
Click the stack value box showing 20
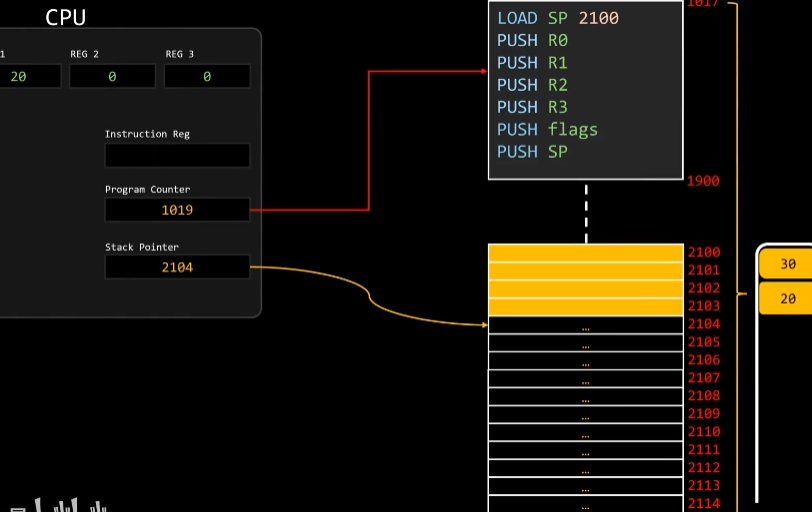[x=786, y=299]
